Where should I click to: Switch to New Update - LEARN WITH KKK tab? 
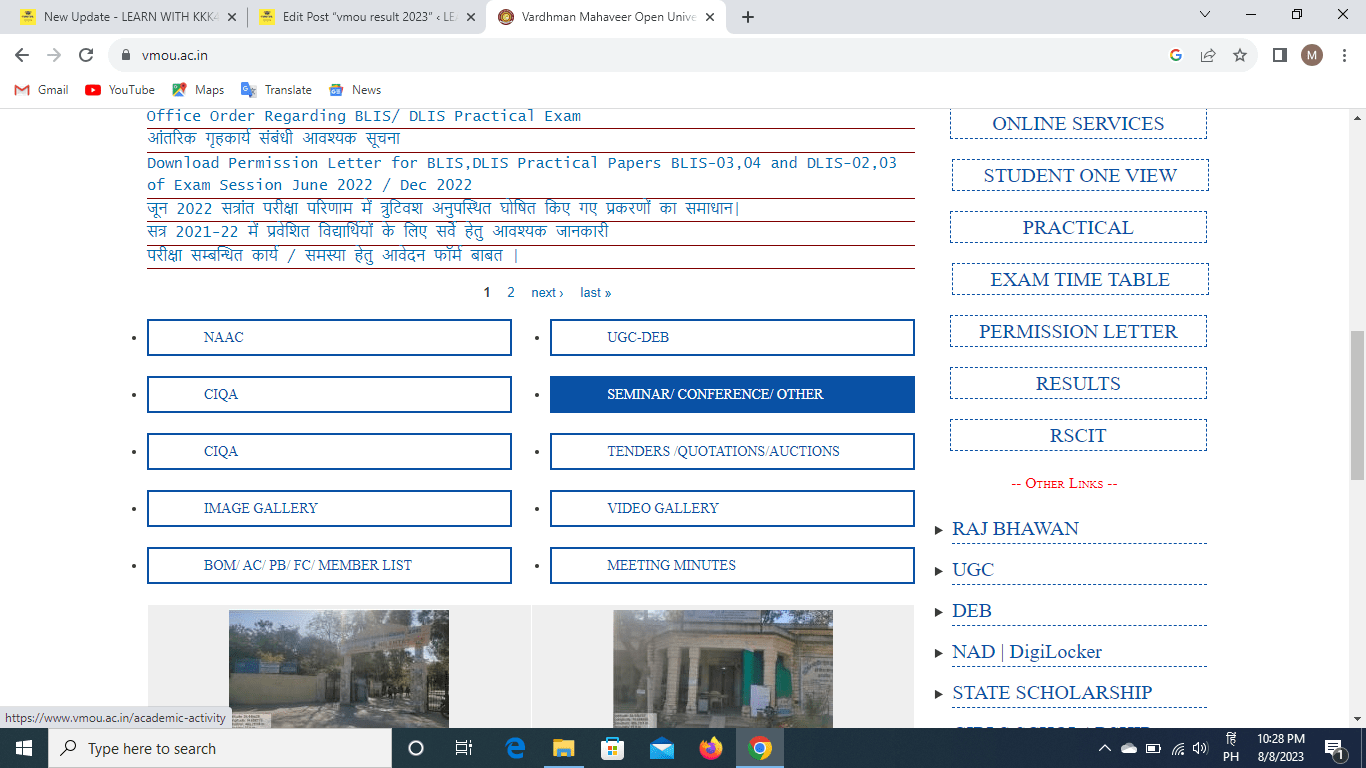point(130,17)
